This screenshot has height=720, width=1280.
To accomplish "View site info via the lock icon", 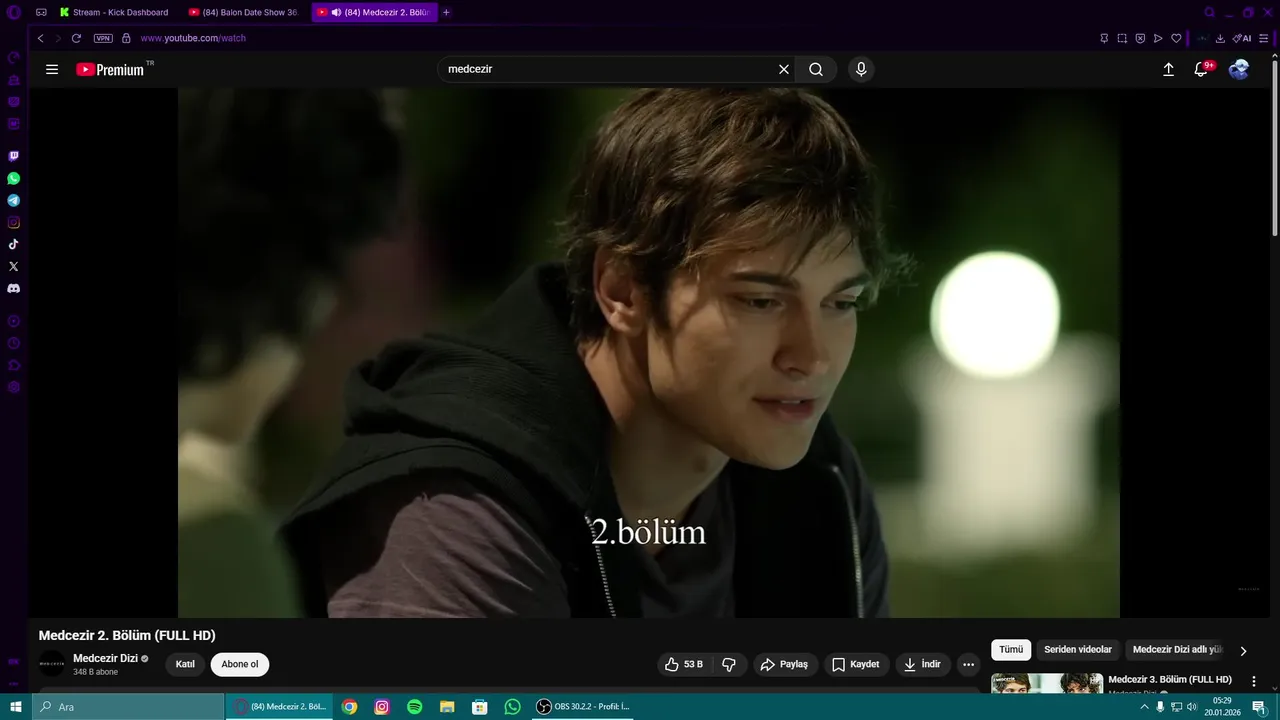I will [126, 38].
